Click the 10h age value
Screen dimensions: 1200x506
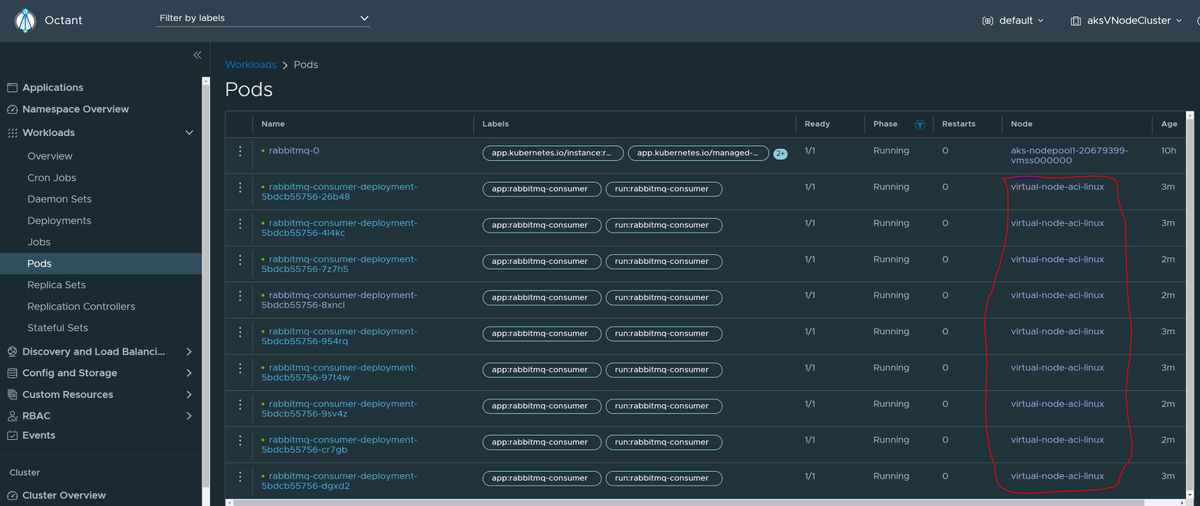click(x=1168, y=151)
